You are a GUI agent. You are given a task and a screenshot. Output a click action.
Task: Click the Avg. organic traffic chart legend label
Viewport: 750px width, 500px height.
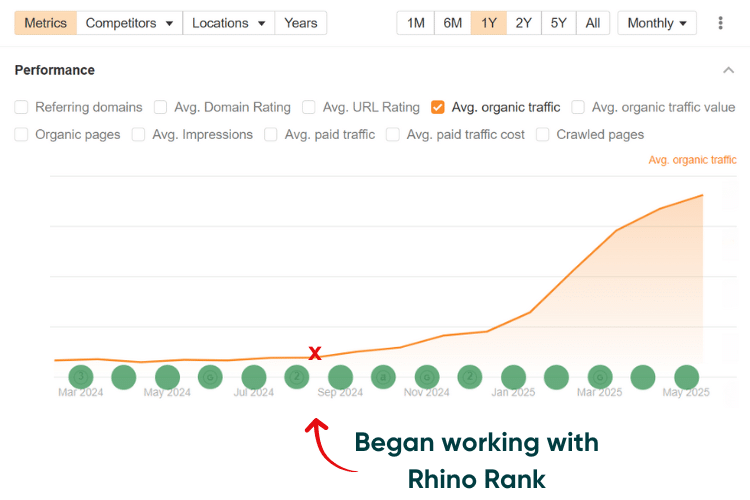(692, 160)
